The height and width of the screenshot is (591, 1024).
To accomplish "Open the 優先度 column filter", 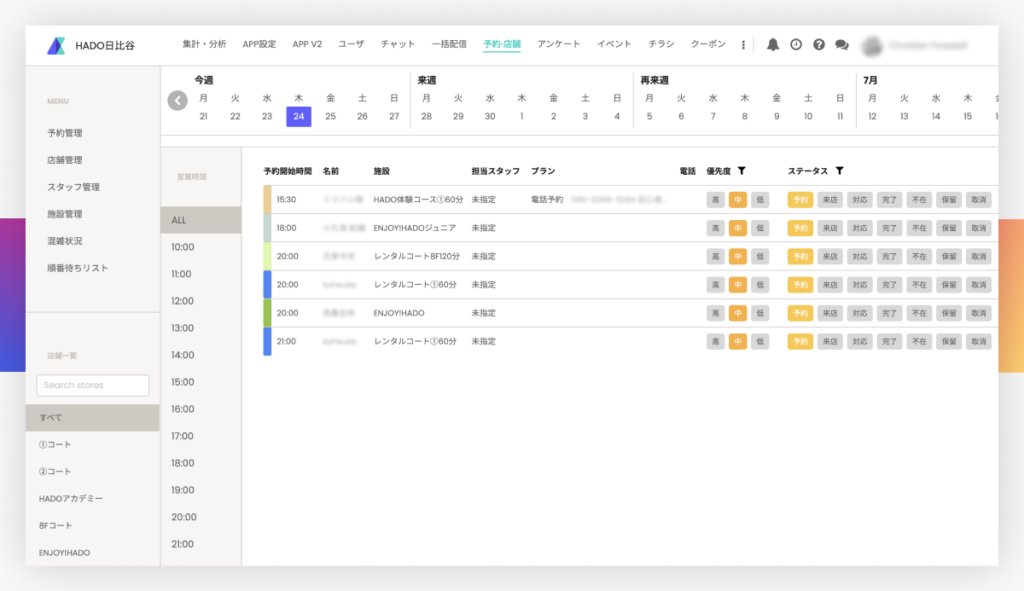I will (x=741, y=171).
